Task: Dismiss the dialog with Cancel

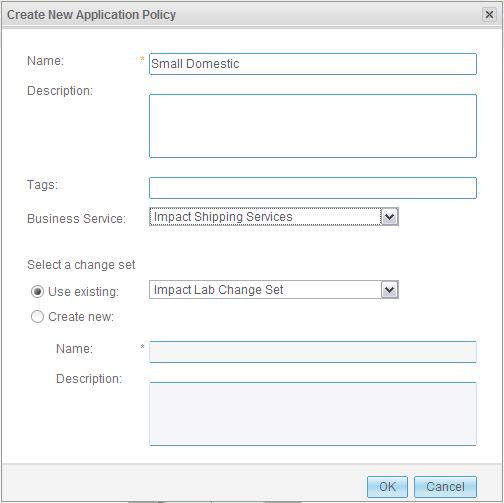Action: coord(445,487)
